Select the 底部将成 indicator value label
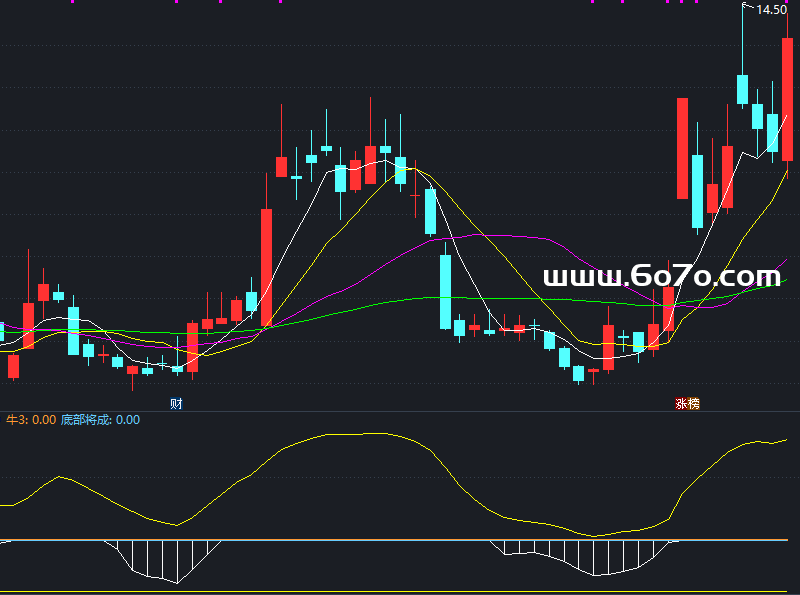This screenshot has height=595, width=800. pyautogui.click(x=100, y=420)
